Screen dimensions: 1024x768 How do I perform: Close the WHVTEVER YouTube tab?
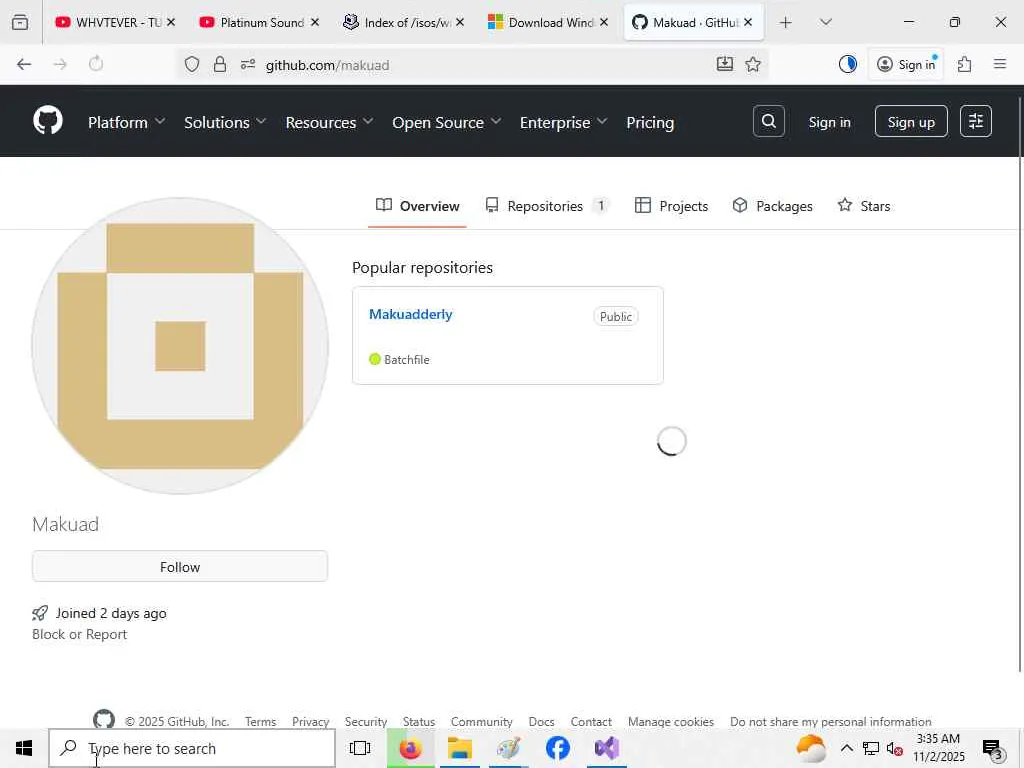171,22
